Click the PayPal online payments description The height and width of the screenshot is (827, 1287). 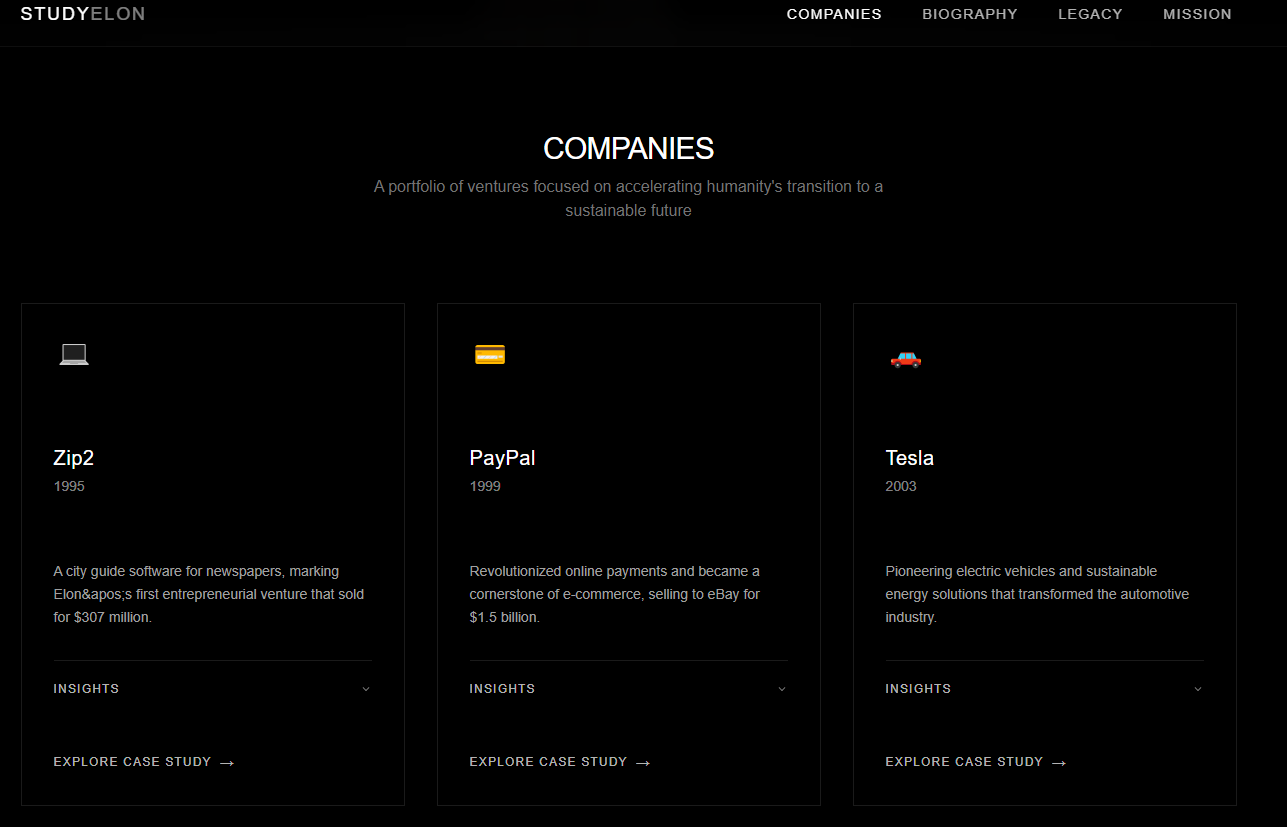615,594
